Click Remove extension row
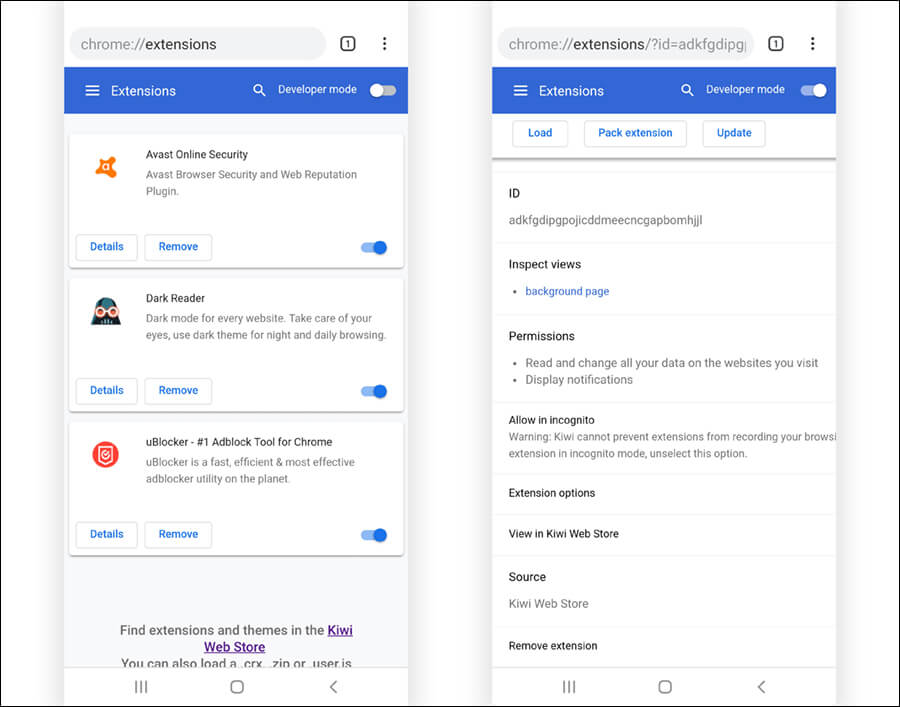900x707 pixels. pos(664,646)
